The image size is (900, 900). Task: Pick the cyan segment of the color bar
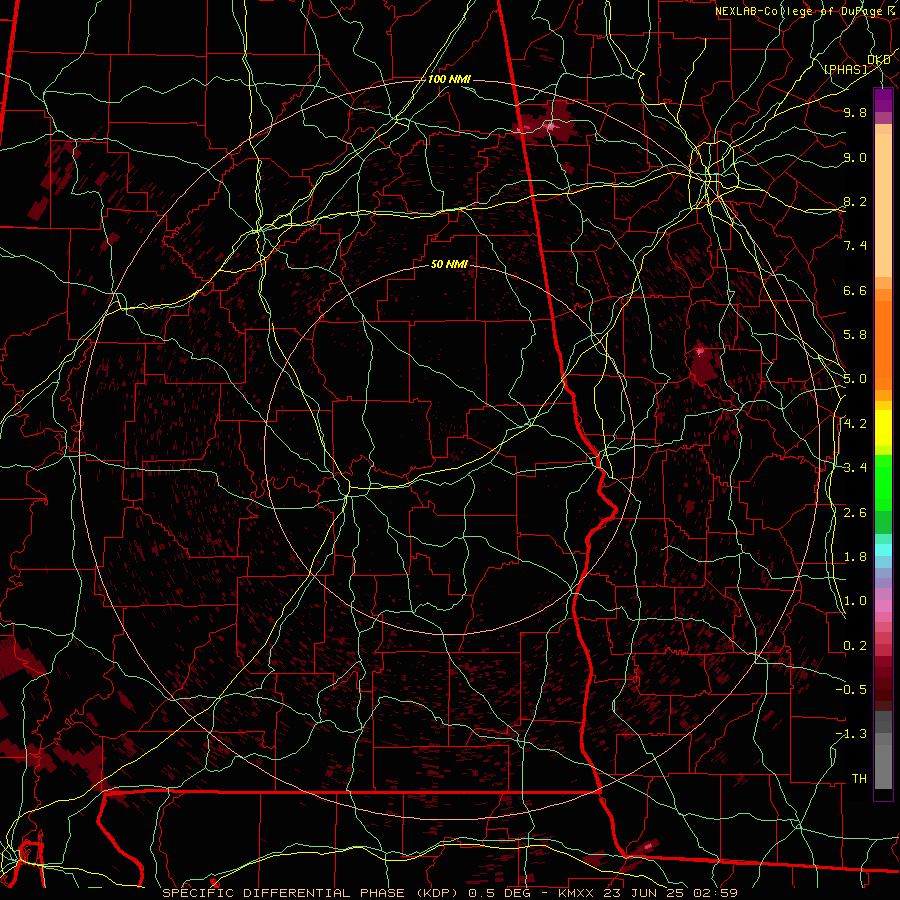click(883, 549)
